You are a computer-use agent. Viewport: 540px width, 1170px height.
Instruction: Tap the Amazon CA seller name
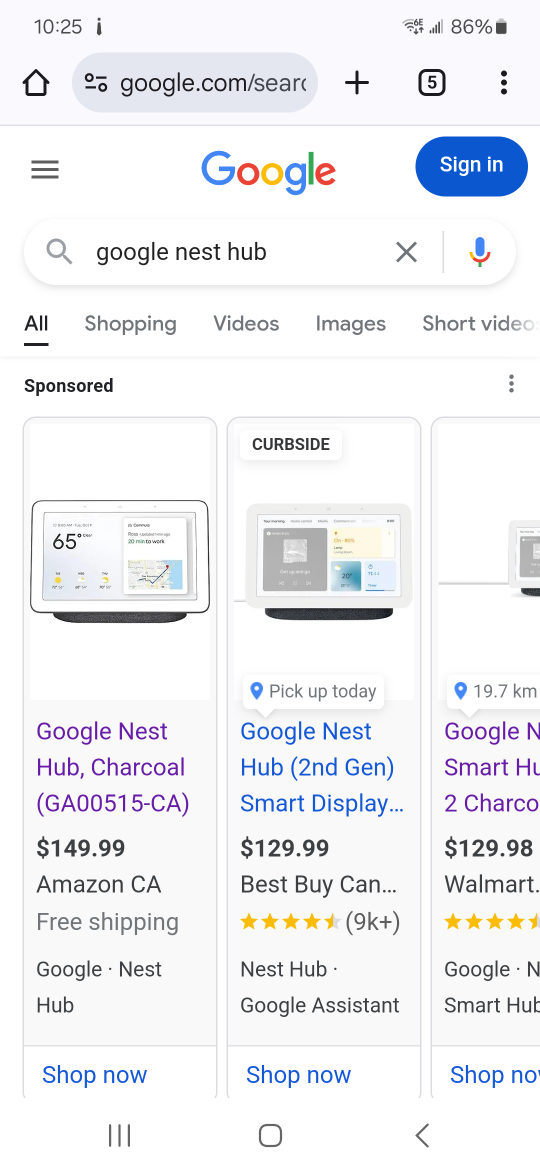[98, 885]
